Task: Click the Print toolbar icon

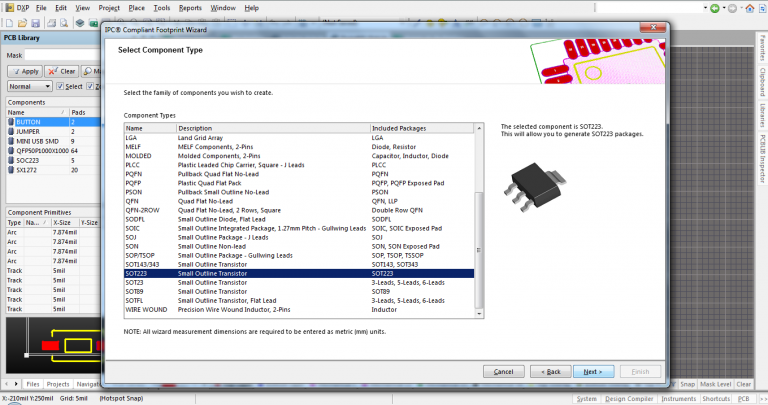Action: click(51, 23)
